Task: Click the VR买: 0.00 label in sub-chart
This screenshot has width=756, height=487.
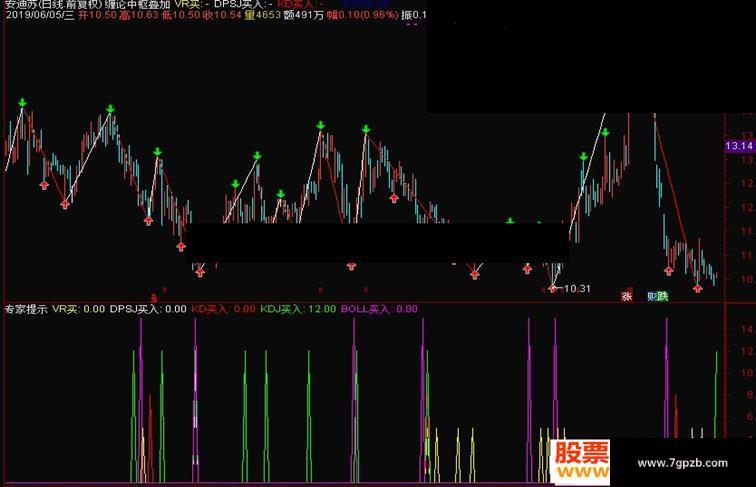Action: [79, 309]
